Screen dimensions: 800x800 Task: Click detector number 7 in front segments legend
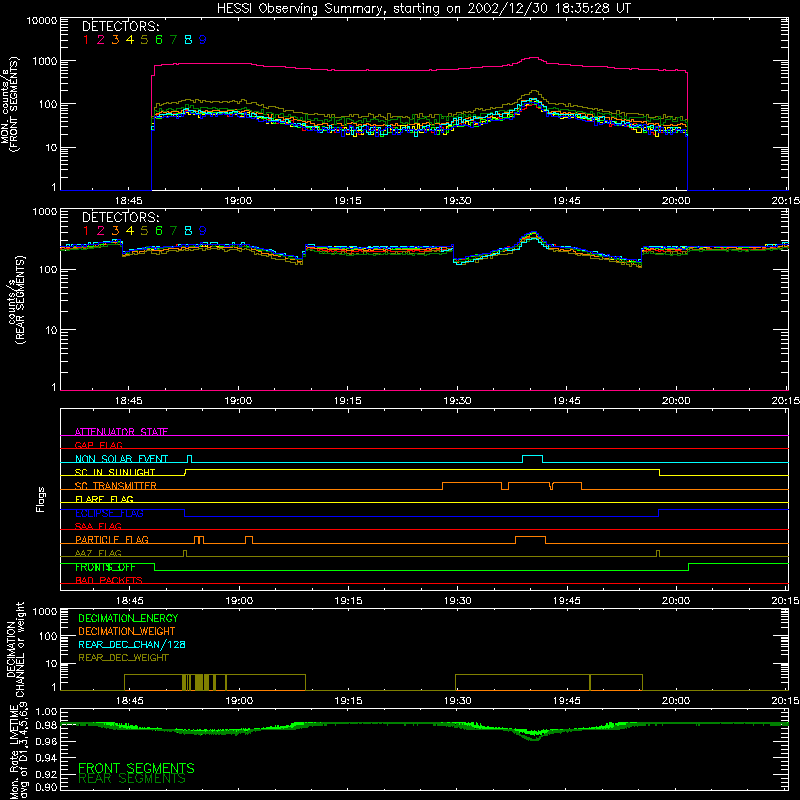(173, 40)
